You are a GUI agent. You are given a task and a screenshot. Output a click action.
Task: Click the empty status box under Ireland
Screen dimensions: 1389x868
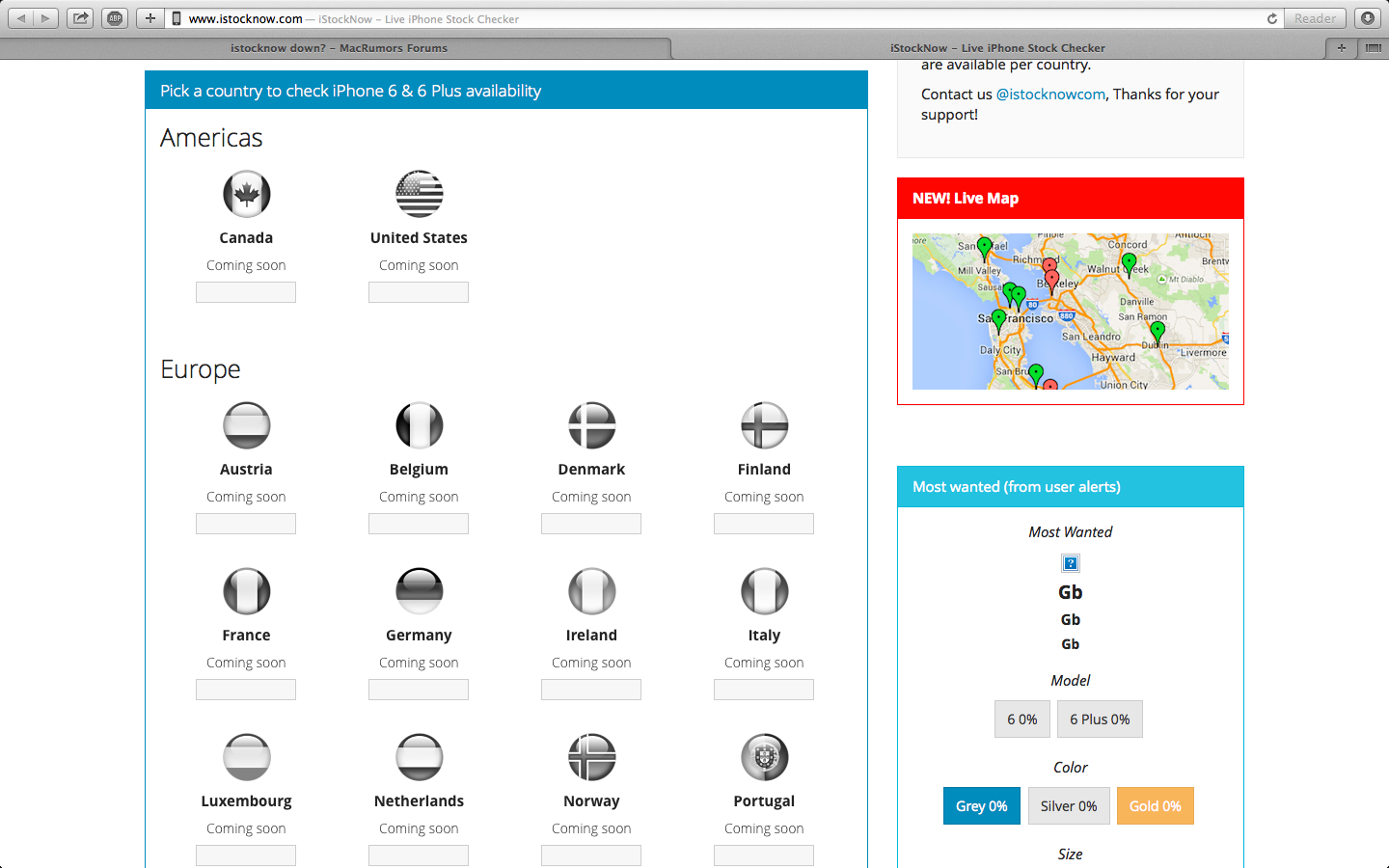point(591,690)
